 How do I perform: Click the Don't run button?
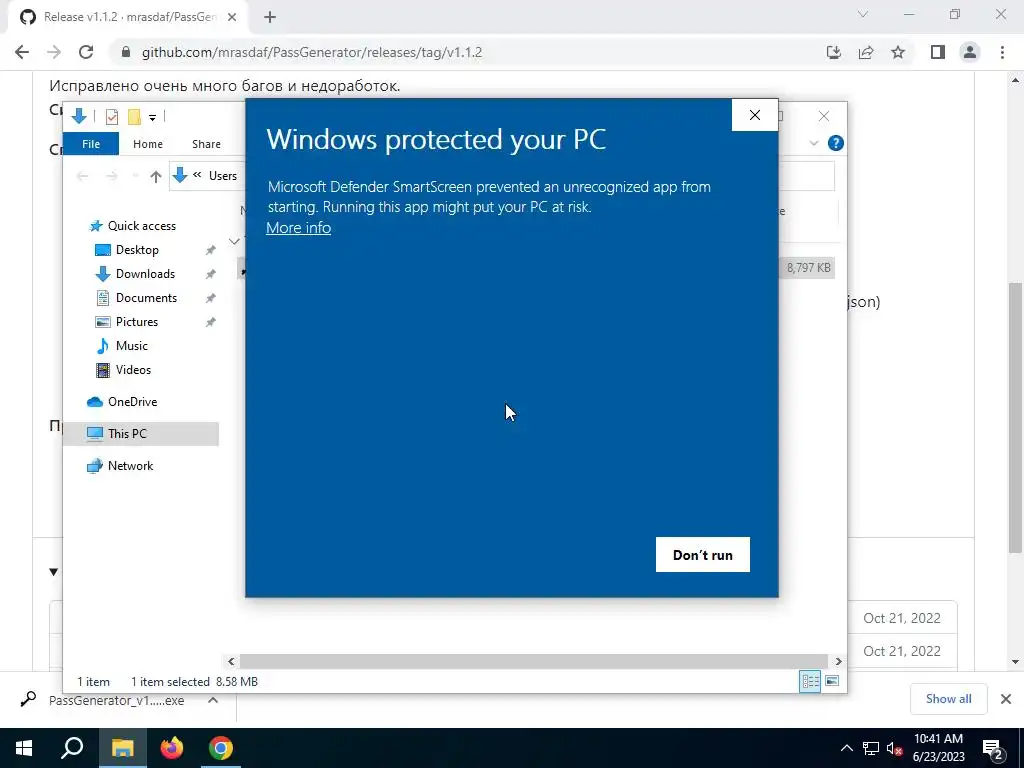(703, 554)
